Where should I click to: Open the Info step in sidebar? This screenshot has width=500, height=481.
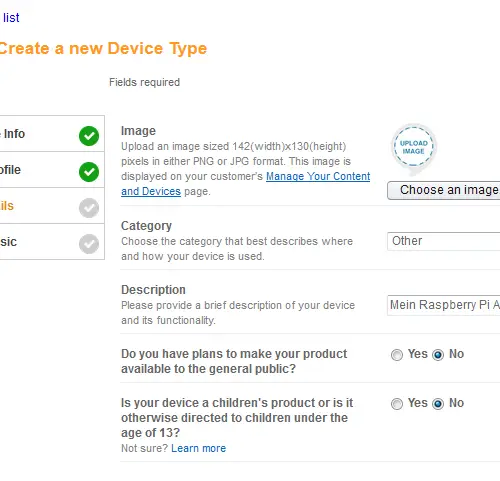pos(52,134)
